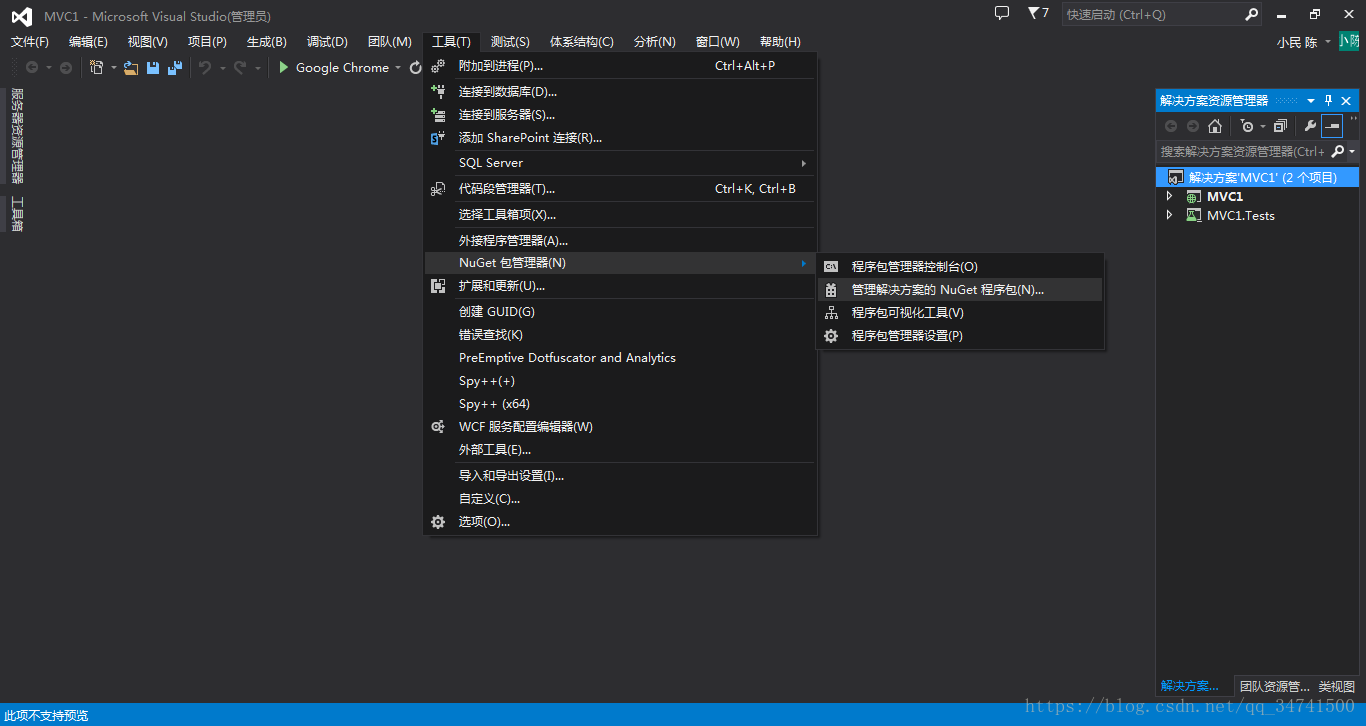The height and width of the screenshot is (726, 1366).
Task: Open the 调试(D) menu
Action: point(327,42)
